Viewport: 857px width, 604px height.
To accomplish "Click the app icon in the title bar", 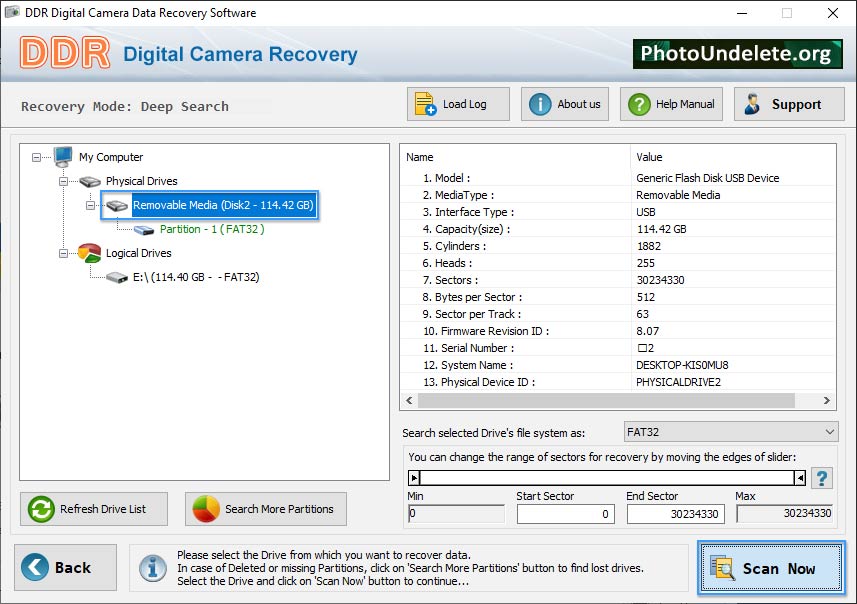I will pos(12,12).
